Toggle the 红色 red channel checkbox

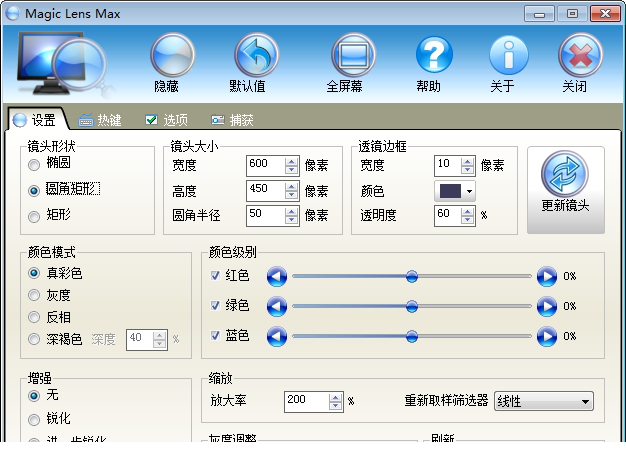tap(216, 275)
